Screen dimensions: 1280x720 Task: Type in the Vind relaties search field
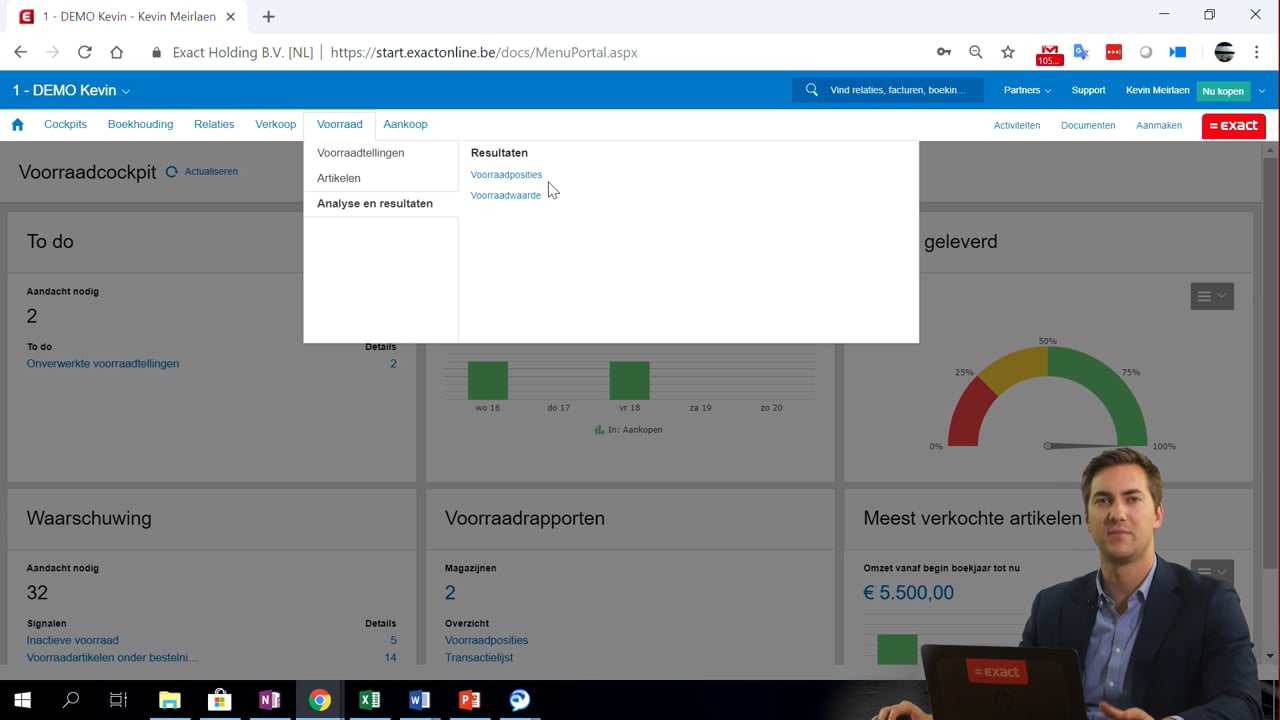[898, 90]
